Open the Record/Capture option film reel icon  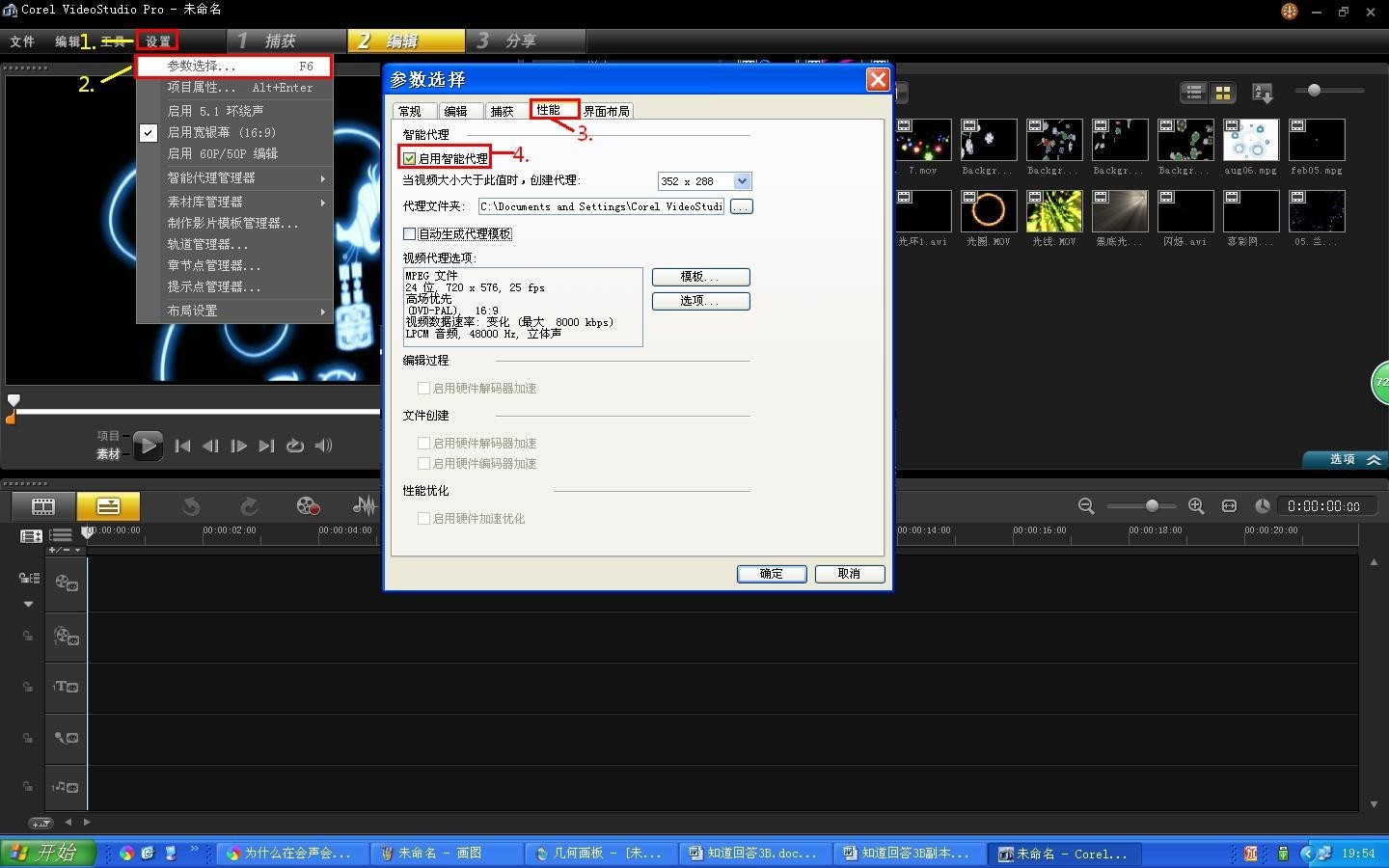[308, 505]
